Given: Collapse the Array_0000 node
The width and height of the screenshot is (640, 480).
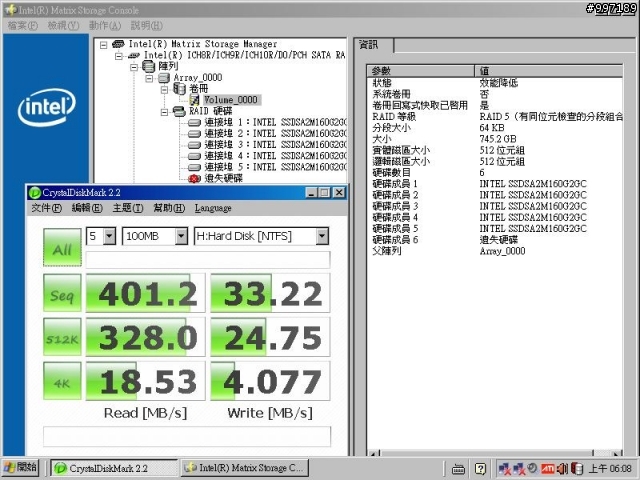Looking at the screenshot, I should click(x=149, y=78).
